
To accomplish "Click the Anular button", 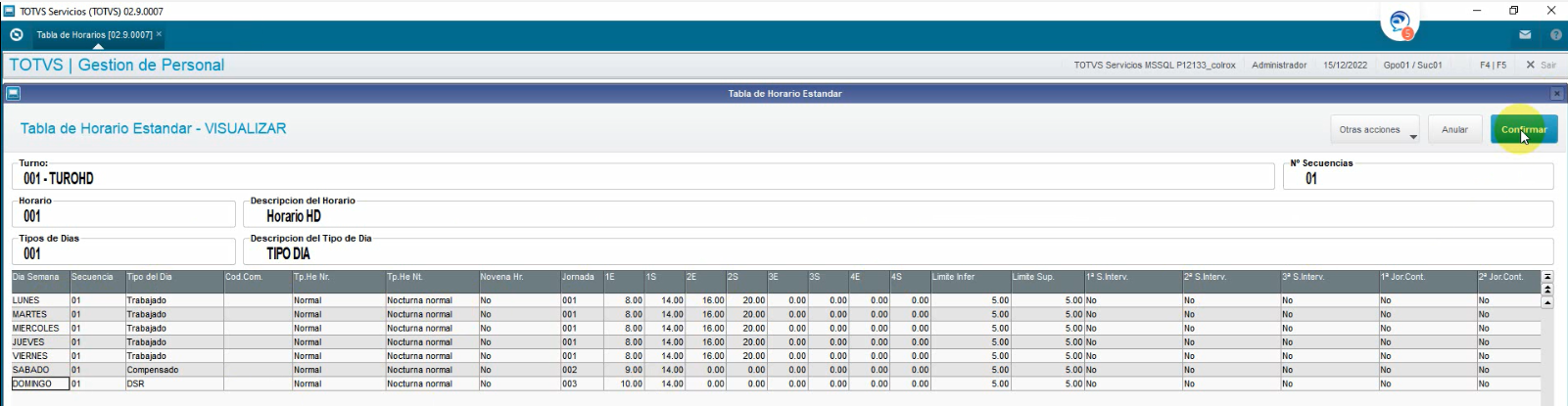I will click(1454, 129).
